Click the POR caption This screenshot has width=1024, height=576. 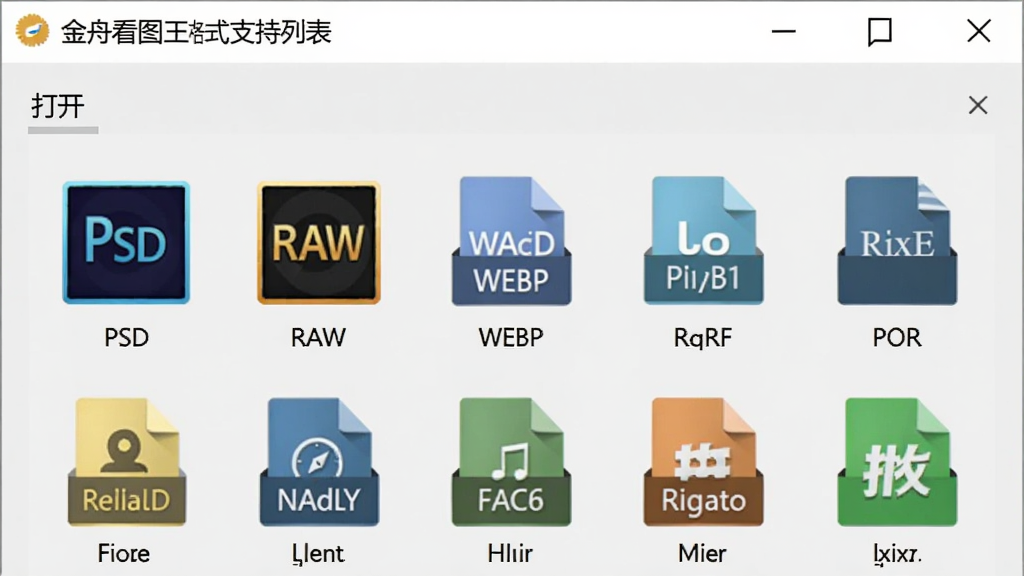coord(897,338)
